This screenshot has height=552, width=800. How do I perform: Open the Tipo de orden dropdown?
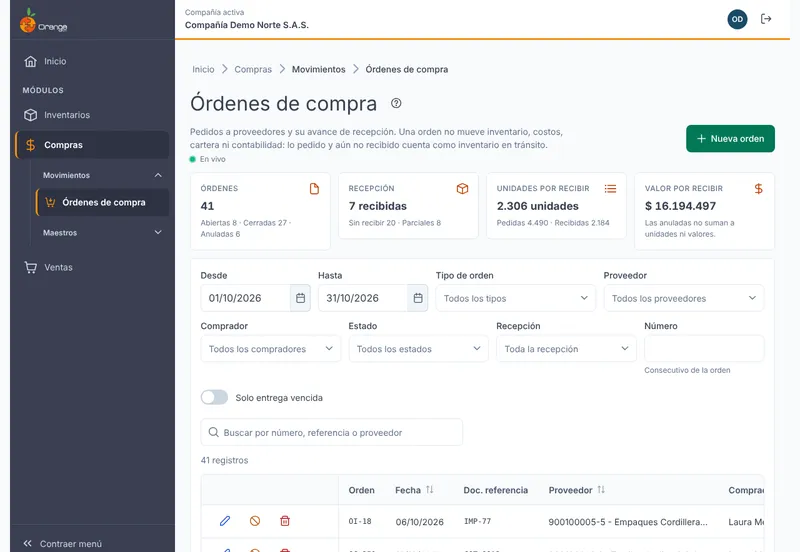tap(515, 298)
